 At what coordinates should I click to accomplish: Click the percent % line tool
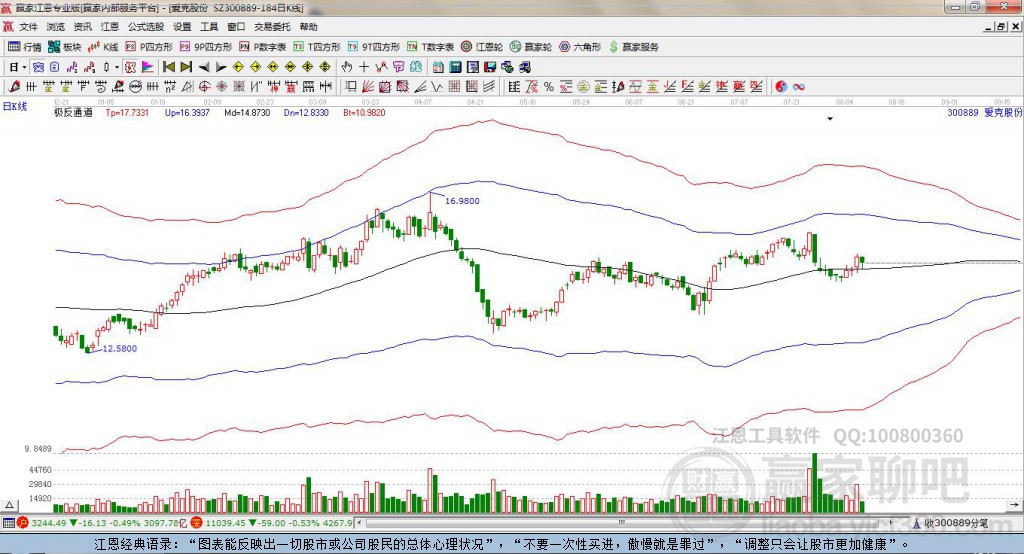point(549,86)
